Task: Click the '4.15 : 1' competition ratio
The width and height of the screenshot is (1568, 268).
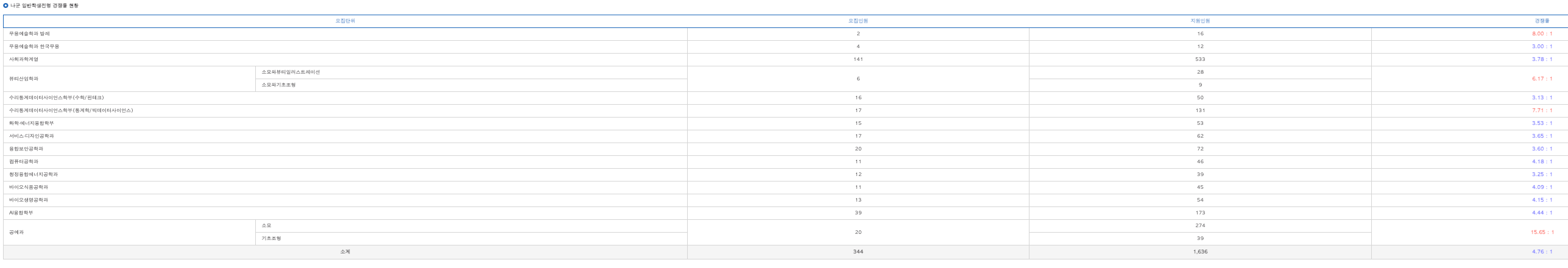Action: (x=1542, y=200)
